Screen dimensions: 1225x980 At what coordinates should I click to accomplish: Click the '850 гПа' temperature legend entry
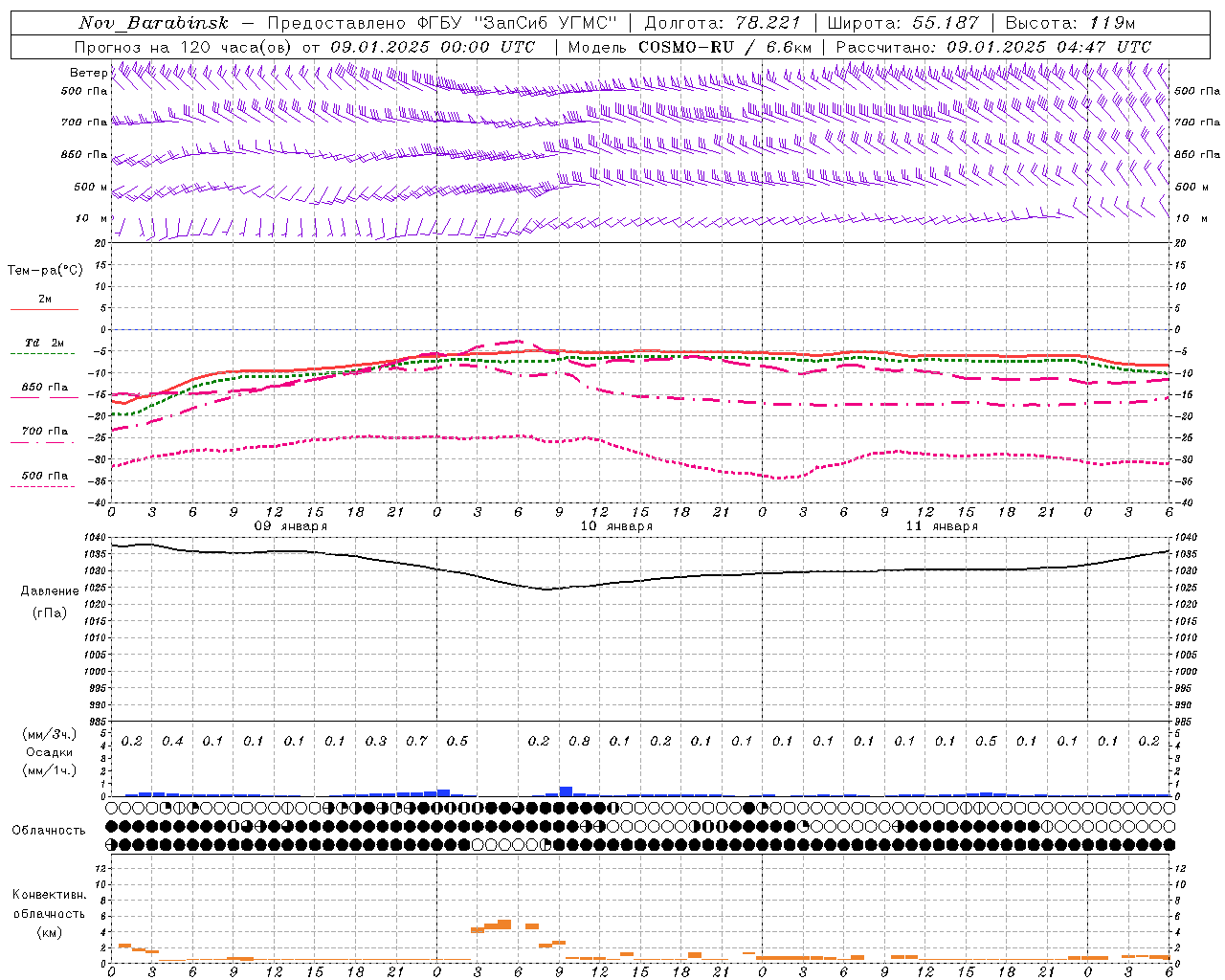pos(45,388)
